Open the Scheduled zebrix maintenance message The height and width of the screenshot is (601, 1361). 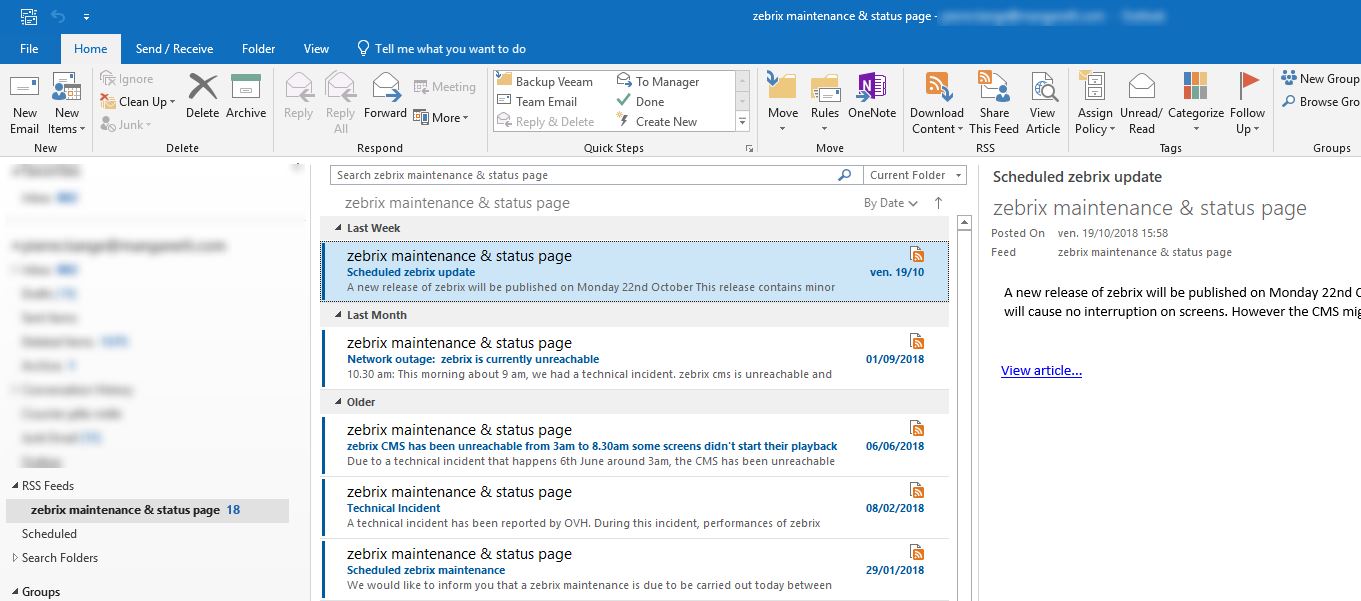pos(635,569)
